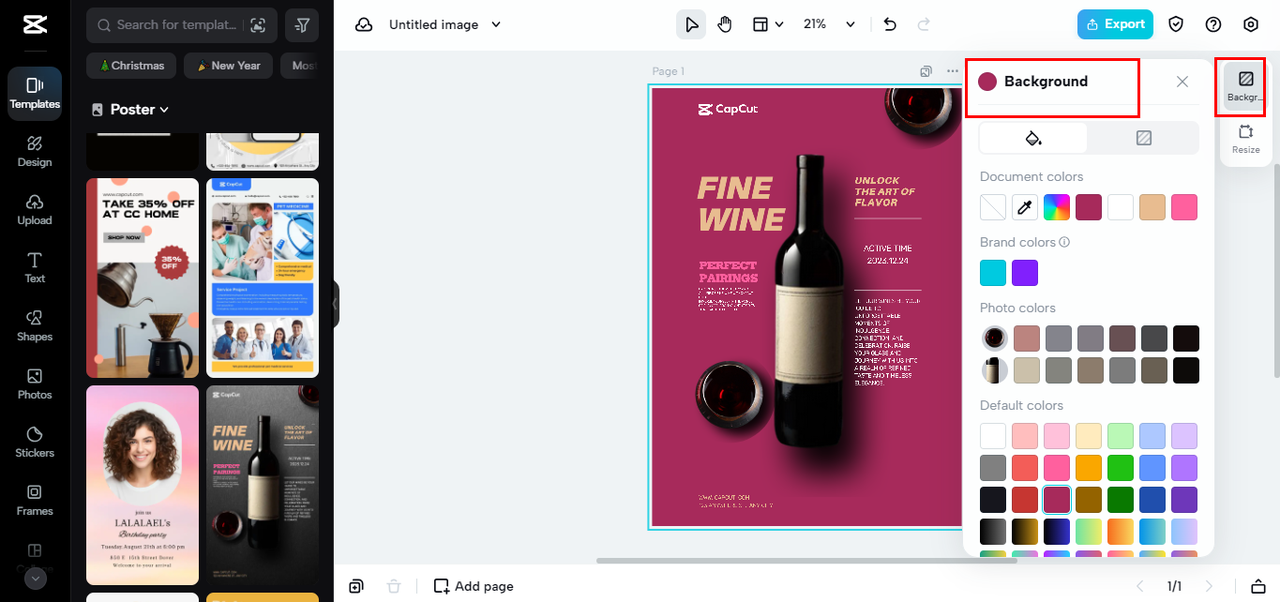This screenshot has height=602, width=1280.
Task: Open the 21% zoom level dropdown
Action: [830, 25]
